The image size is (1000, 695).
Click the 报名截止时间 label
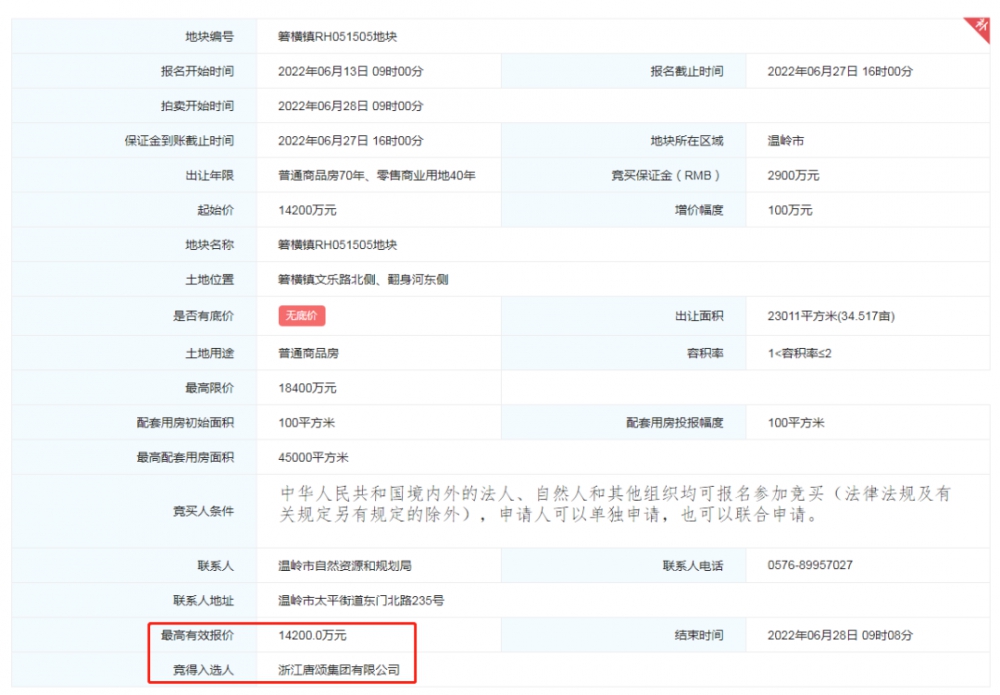click(x=687, y=71)
